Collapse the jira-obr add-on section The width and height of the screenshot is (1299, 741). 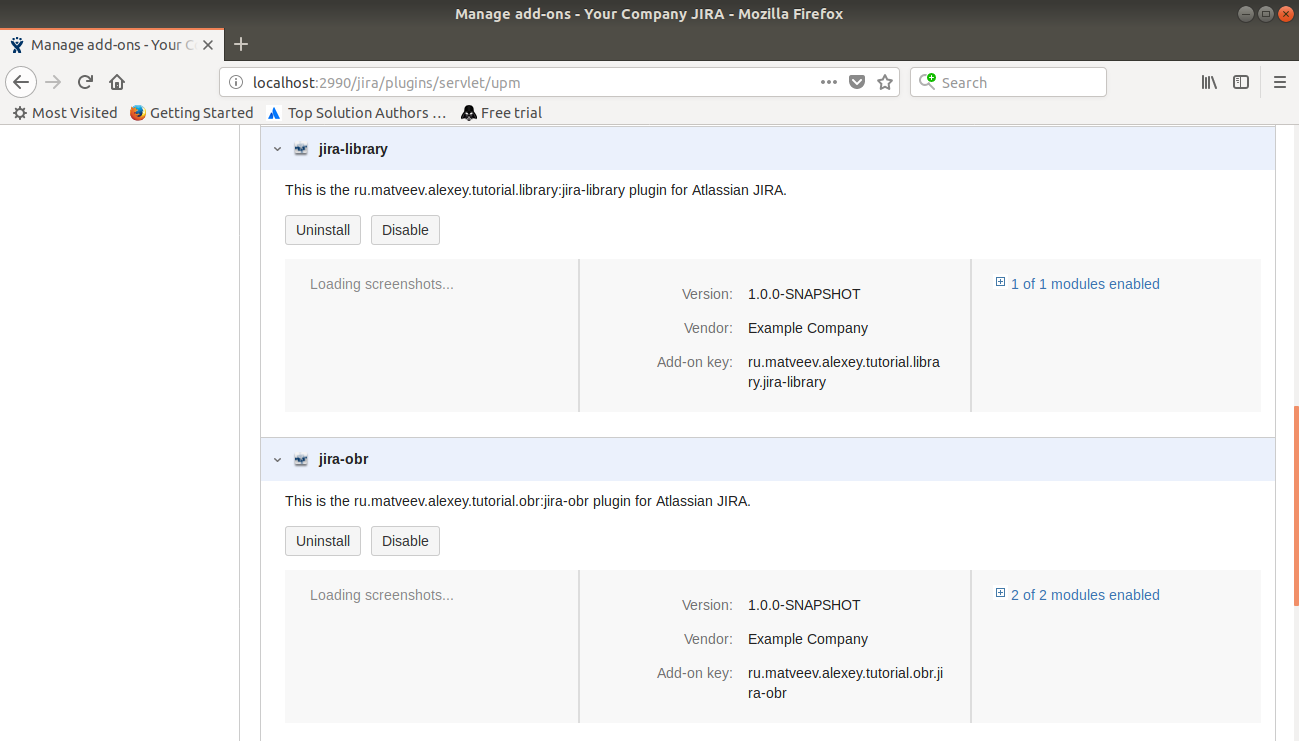277,459
